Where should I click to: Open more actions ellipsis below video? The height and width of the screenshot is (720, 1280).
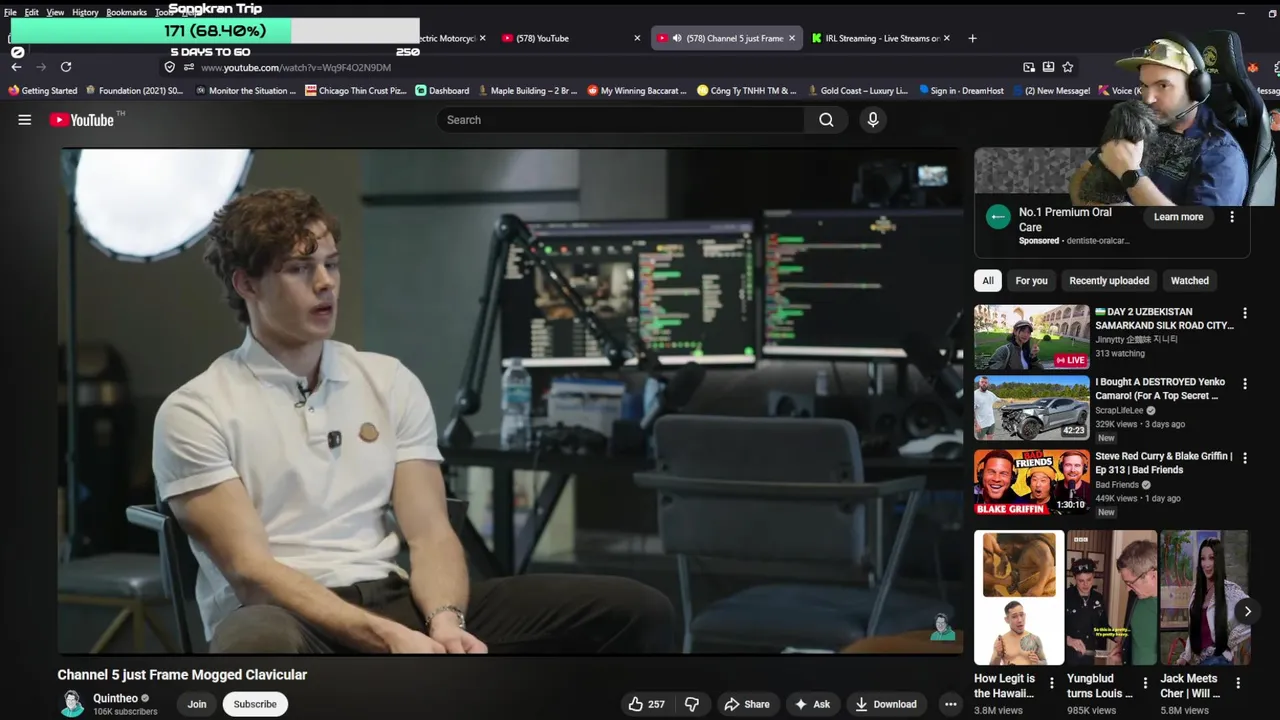(x=950, y=704)
